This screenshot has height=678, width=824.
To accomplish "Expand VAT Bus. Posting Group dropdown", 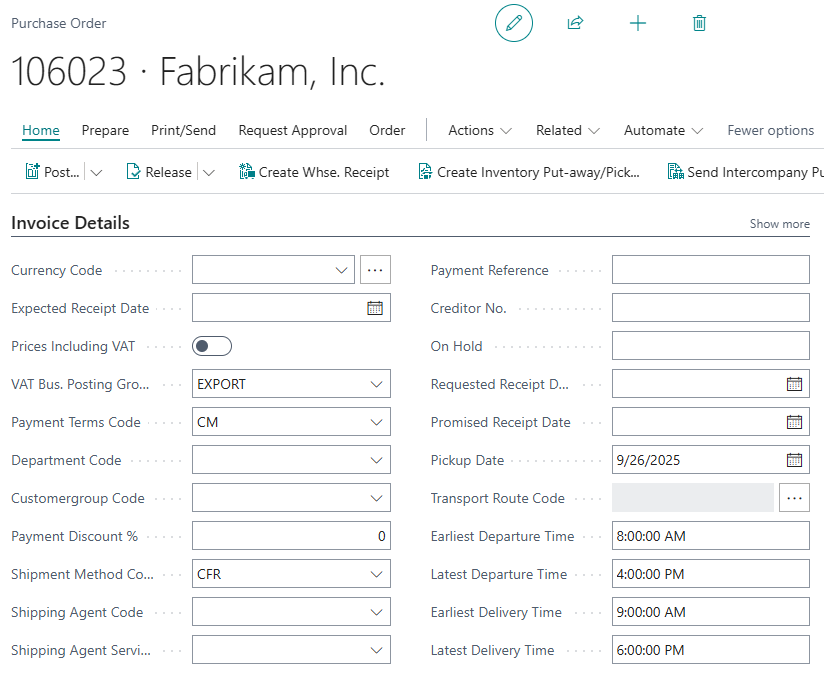I will (376, 384).
